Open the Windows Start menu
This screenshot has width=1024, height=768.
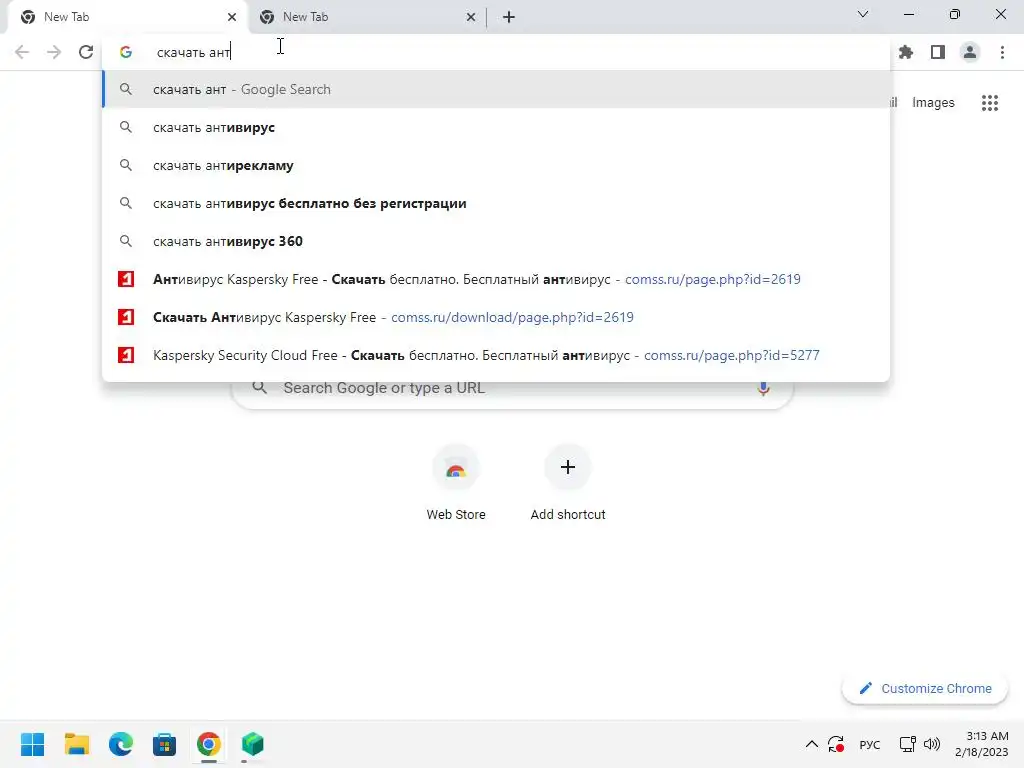tap(33, 744)
